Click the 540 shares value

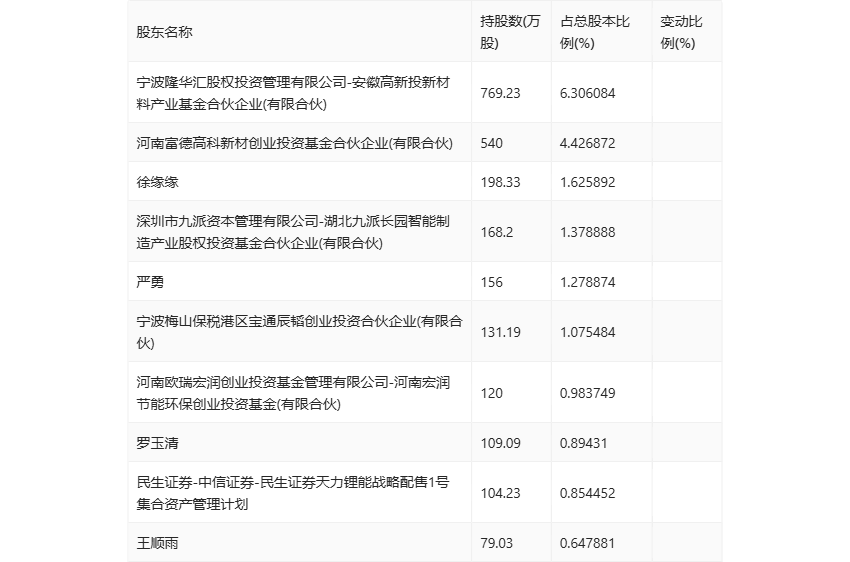(491, 143)
